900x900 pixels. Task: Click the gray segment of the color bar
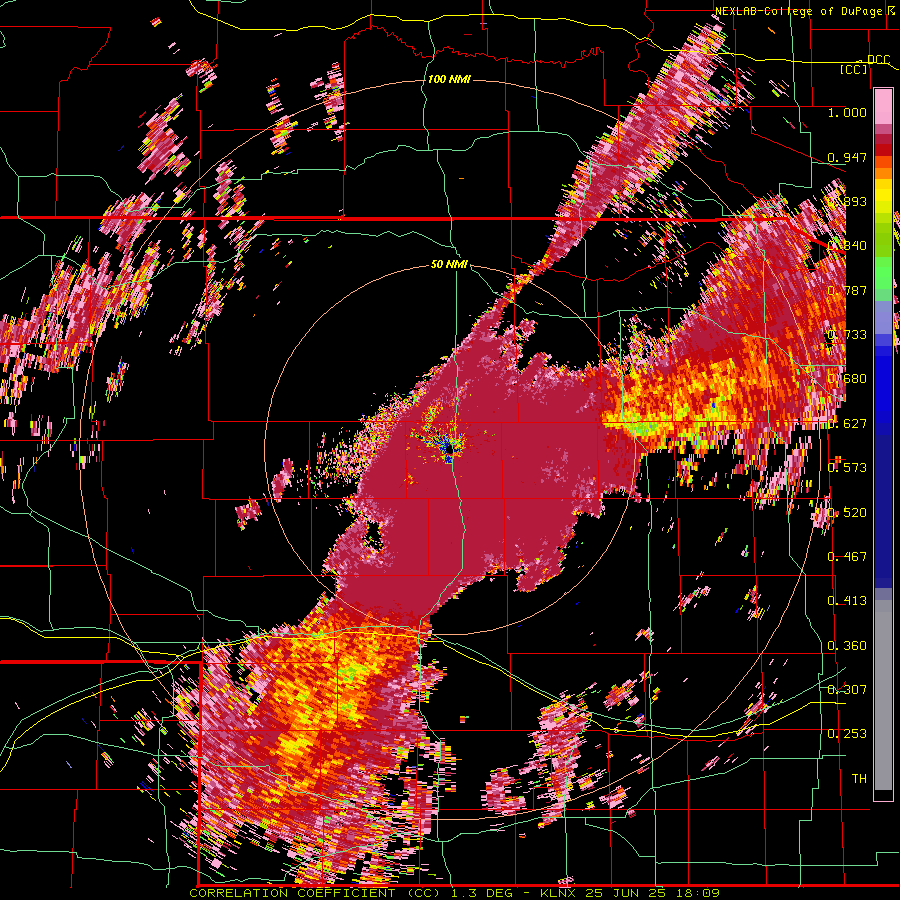[x=883, y=695]
